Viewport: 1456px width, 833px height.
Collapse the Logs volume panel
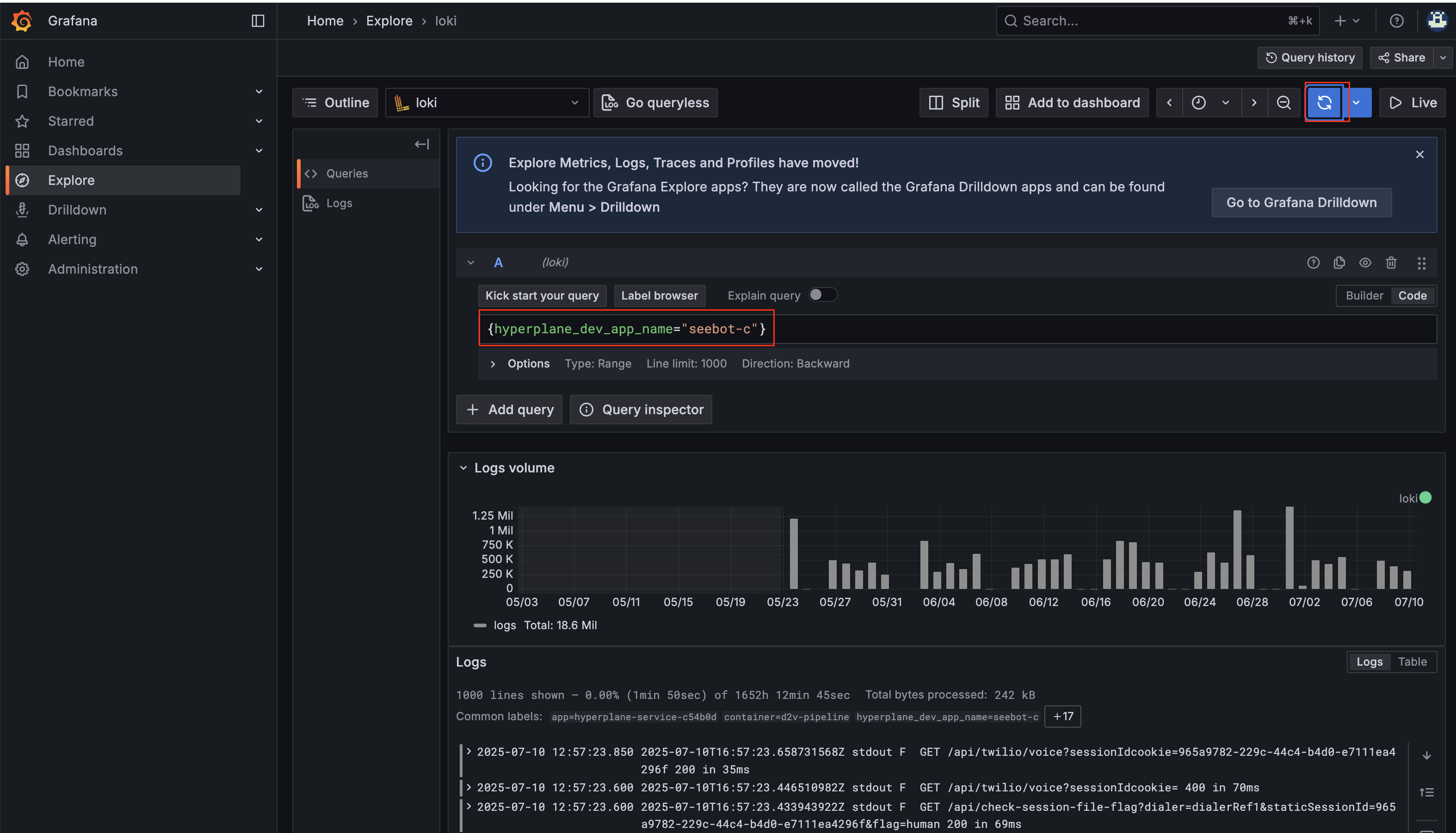coord(463,468)
